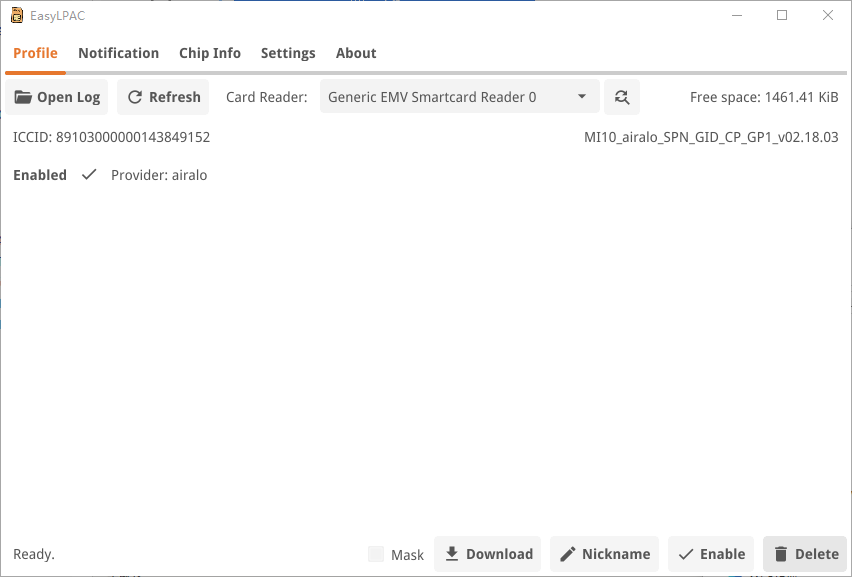The image size is (852, 577).
Task: Click the Provider: airalo text
Action: (159, 175)
